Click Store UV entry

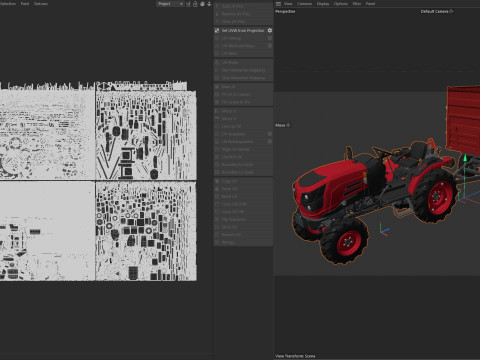243,227
